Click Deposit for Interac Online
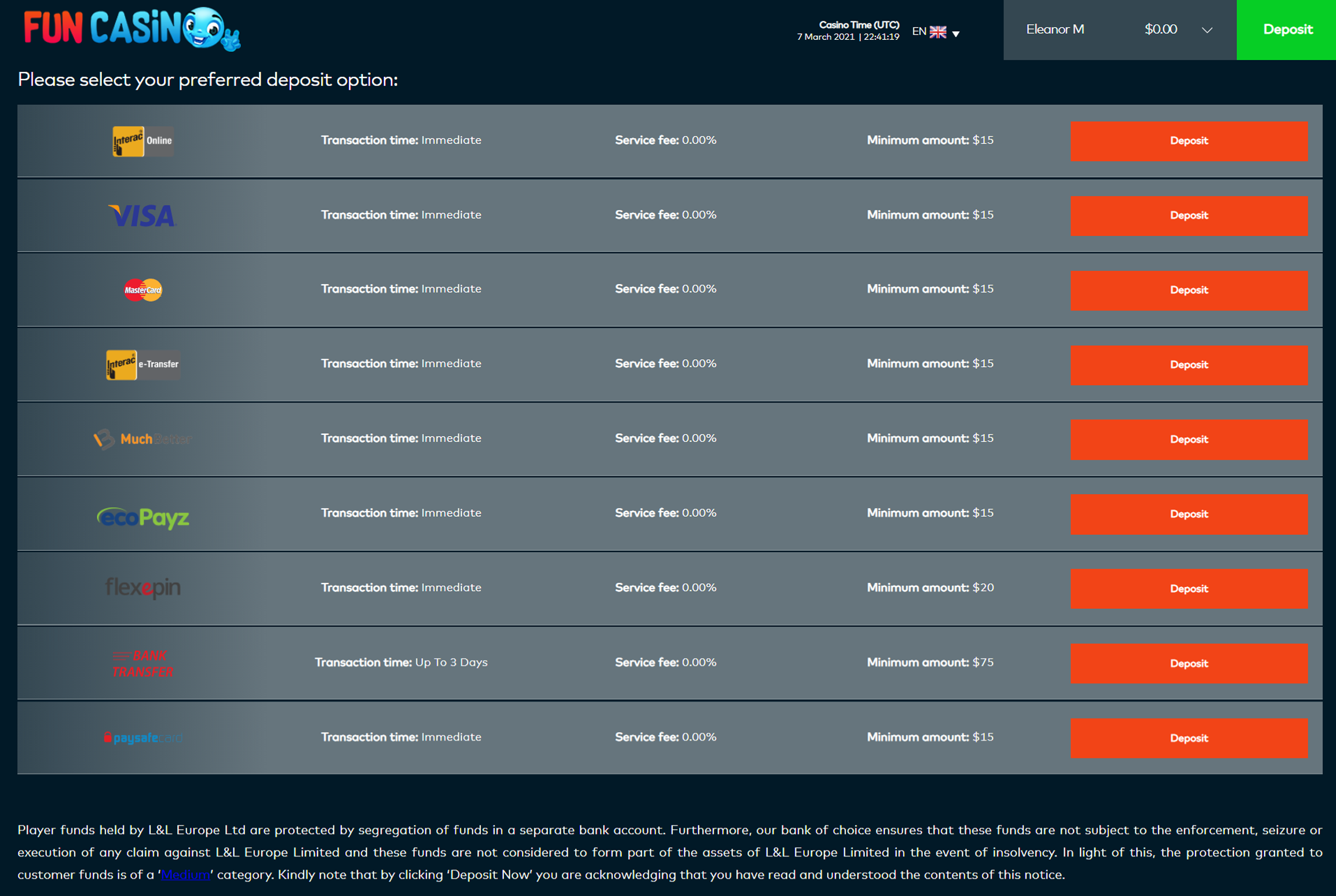Viewport: 1336px width, 896px height. click(1188, 141)
